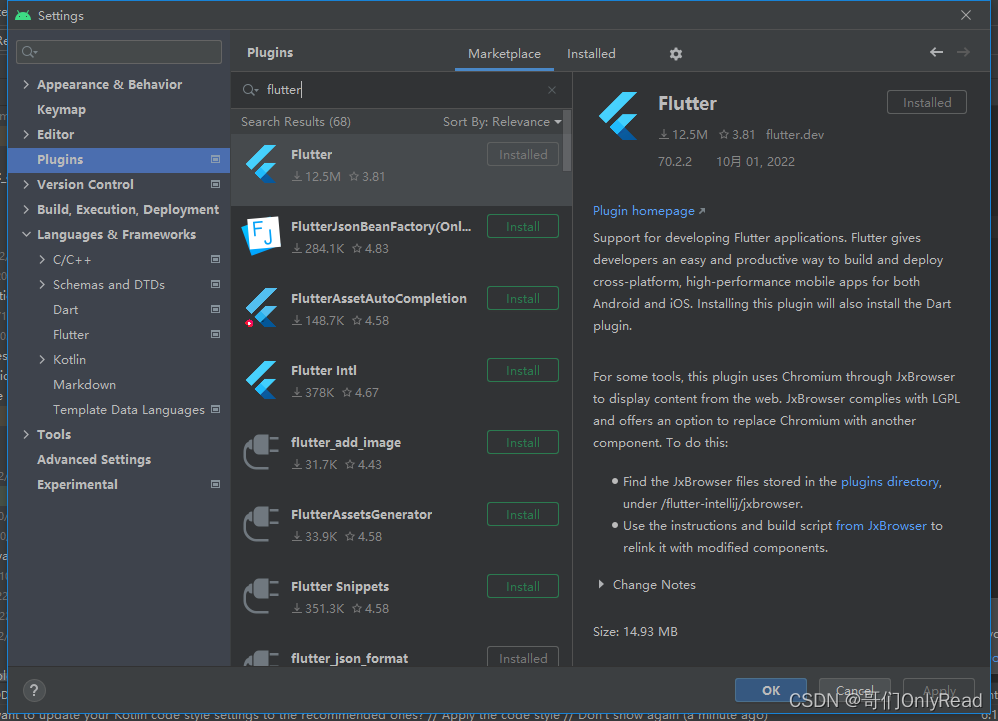Install FlutterAssetAutoCompletion plugin
Image resolution: width=998 pixels, height=721 pixels.
point(523,298)
